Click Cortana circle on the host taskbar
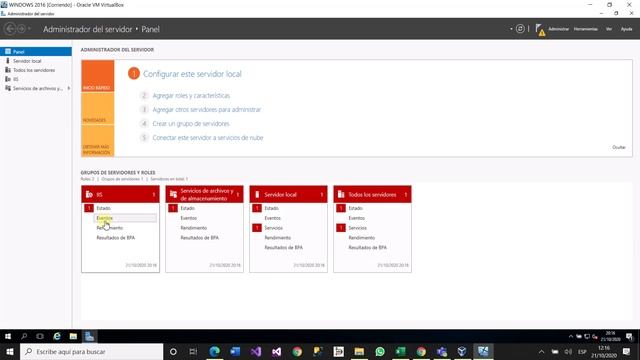 point(173,351)
